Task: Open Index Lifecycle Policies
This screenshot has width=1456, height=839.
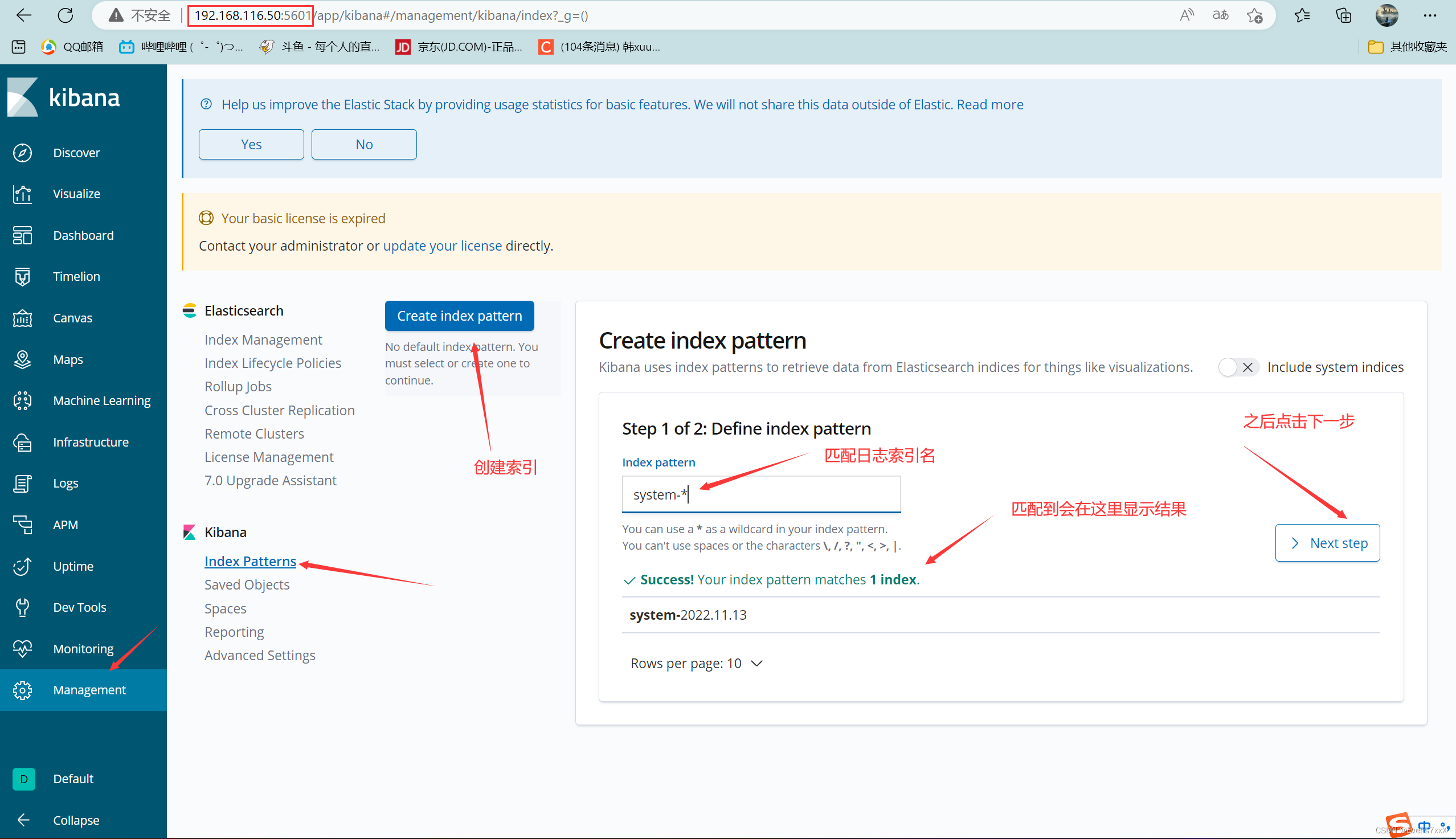Action: point(272,363)
